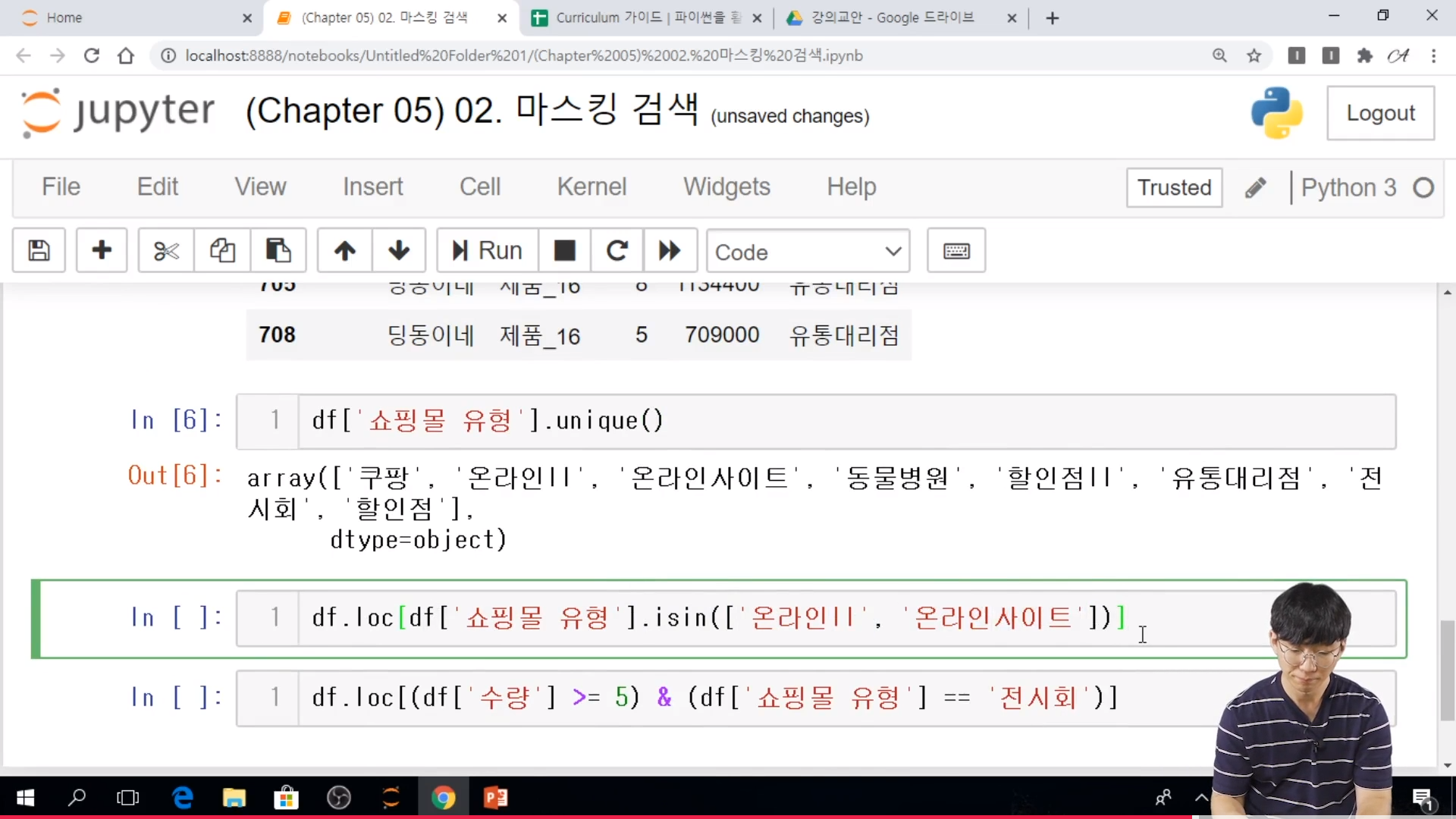Viewport: 1456px width, 819px height.
Task: Open the Kernel menu
Action: 591,187
